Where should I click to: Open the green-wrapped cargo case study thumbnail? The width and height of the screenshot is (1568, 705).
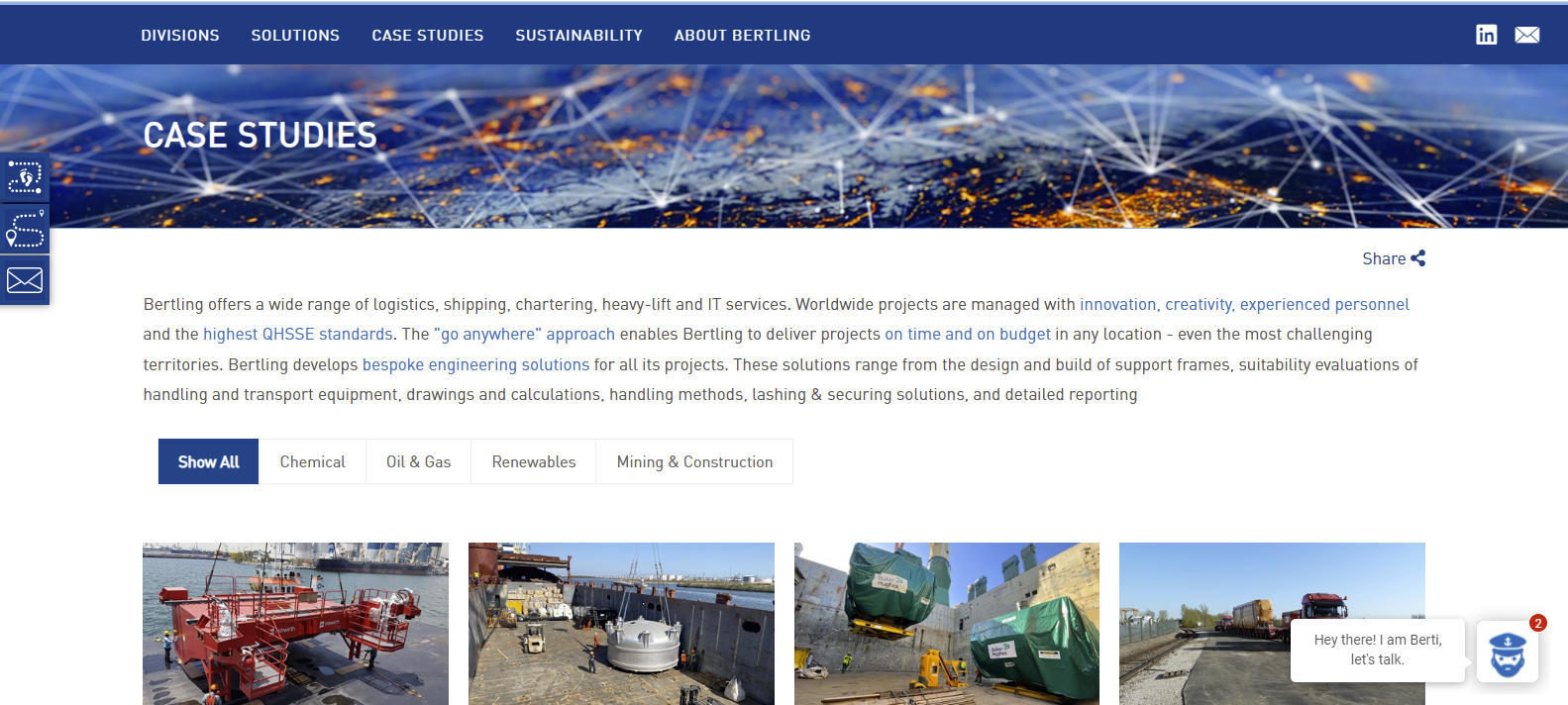click(946, 624)
